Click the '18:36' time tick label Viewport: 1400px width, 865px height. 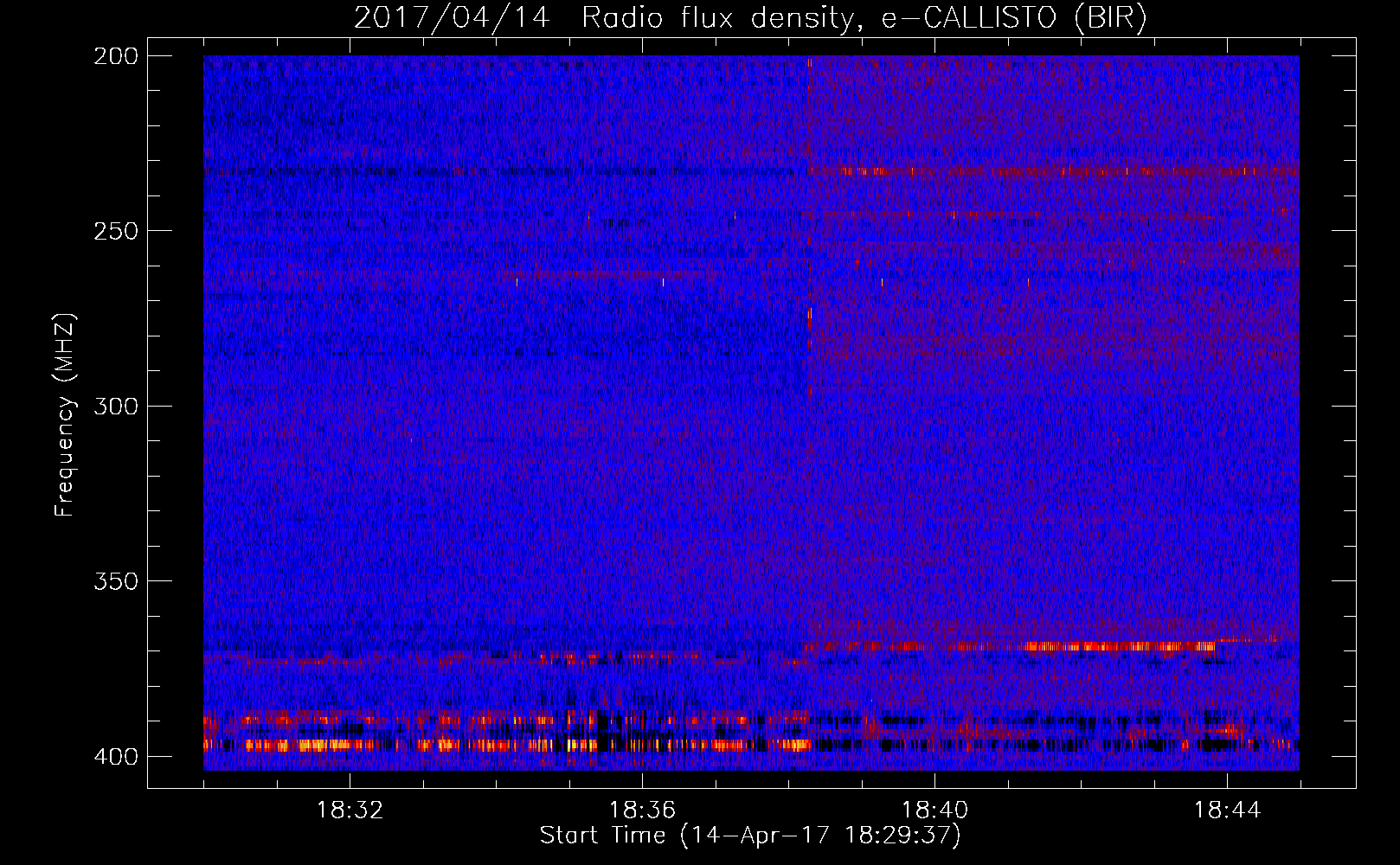pyautogui.click(x=642, y=811)
